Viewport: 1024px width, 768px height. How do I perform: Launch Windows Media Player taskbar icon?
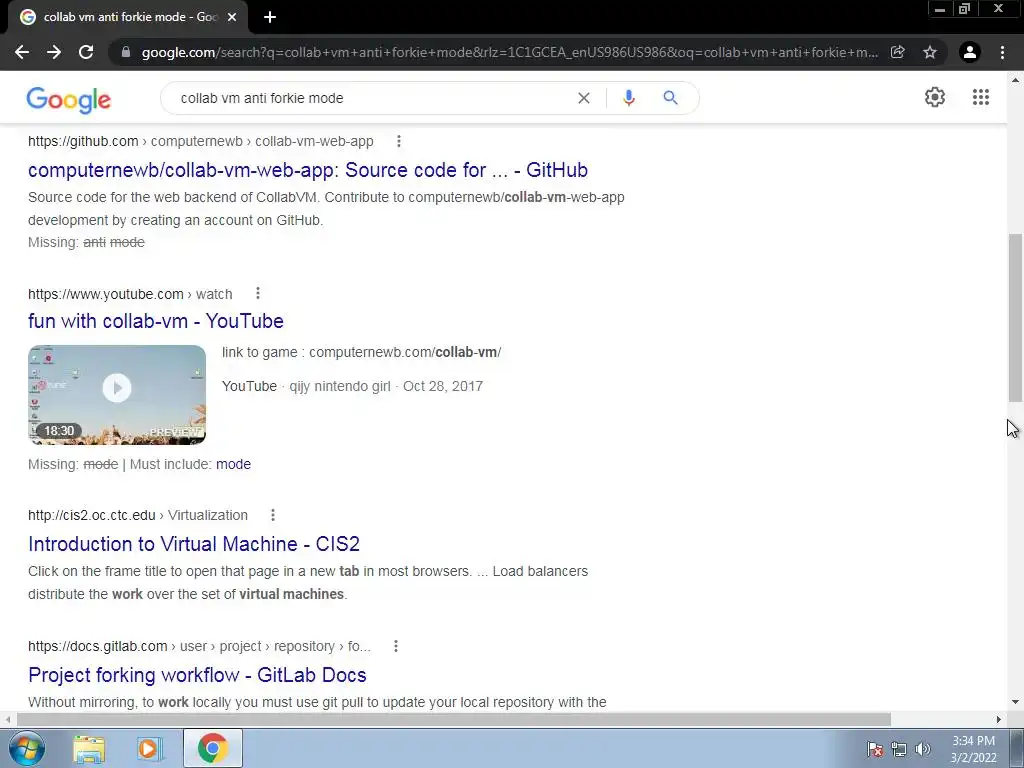point(149,748)
